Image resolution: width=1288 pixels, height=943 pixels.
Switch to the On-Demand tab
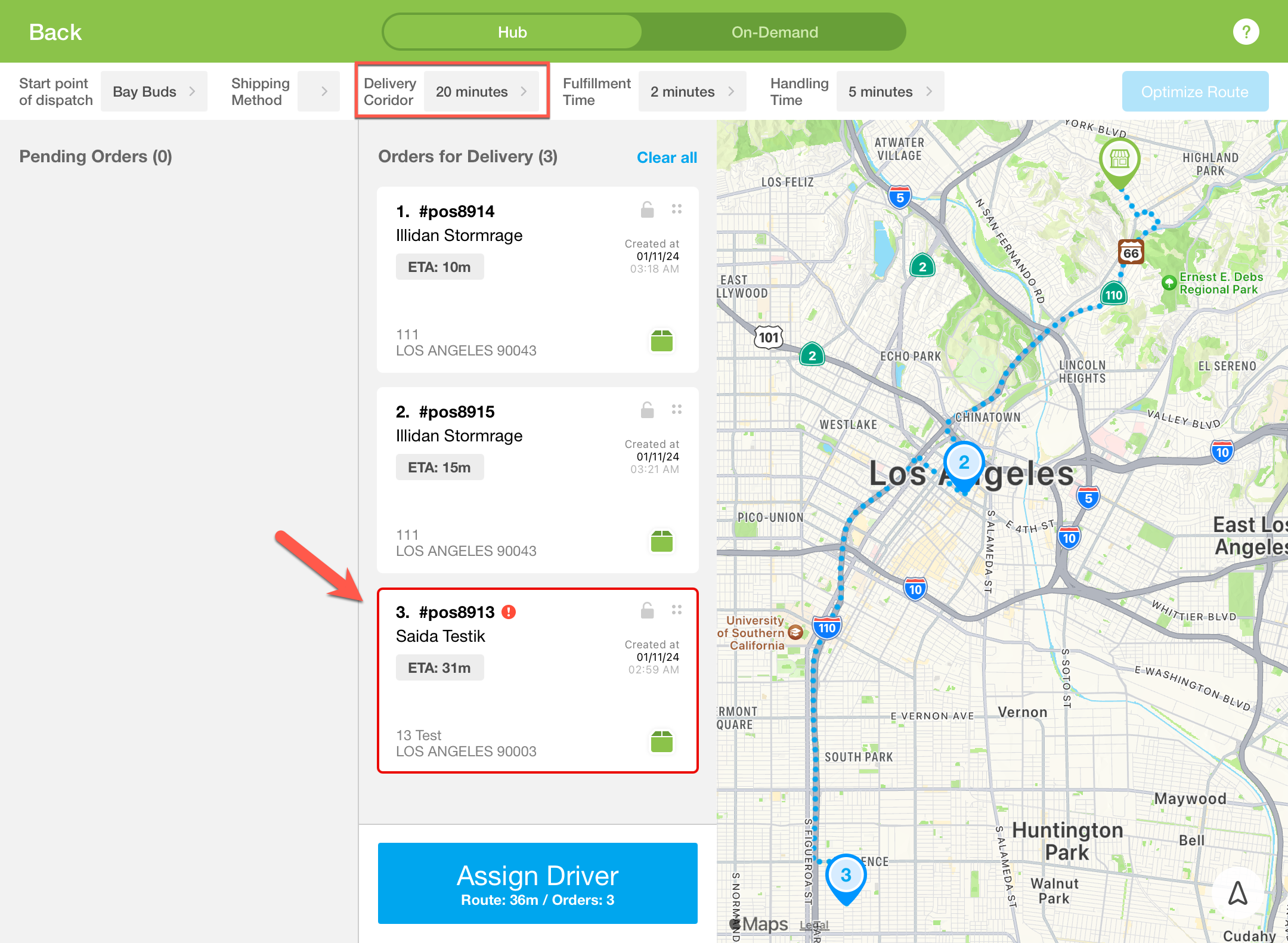point(775,32)
